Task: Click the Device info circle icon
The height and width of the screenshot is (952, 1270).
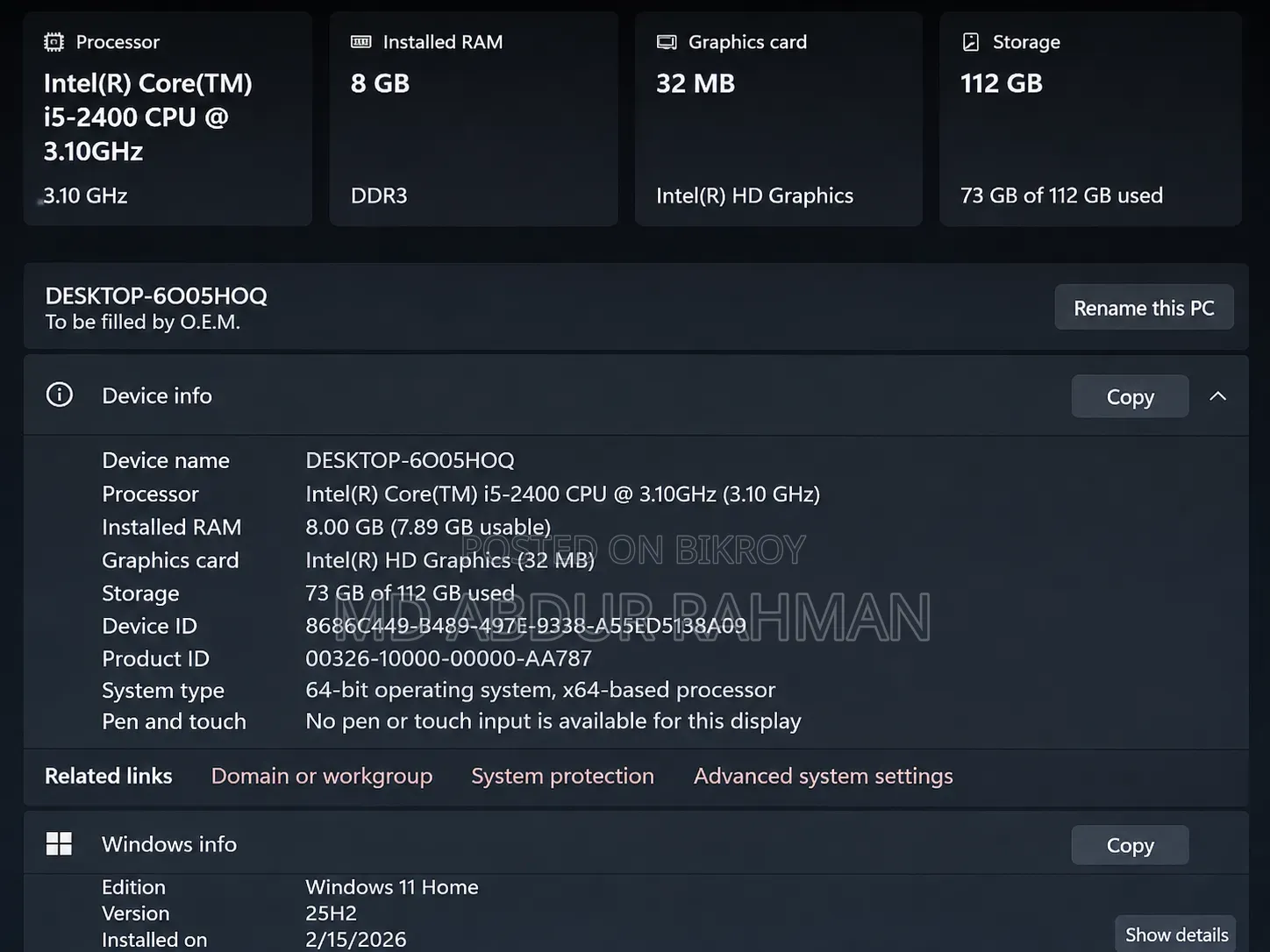Action: point(60,395)
